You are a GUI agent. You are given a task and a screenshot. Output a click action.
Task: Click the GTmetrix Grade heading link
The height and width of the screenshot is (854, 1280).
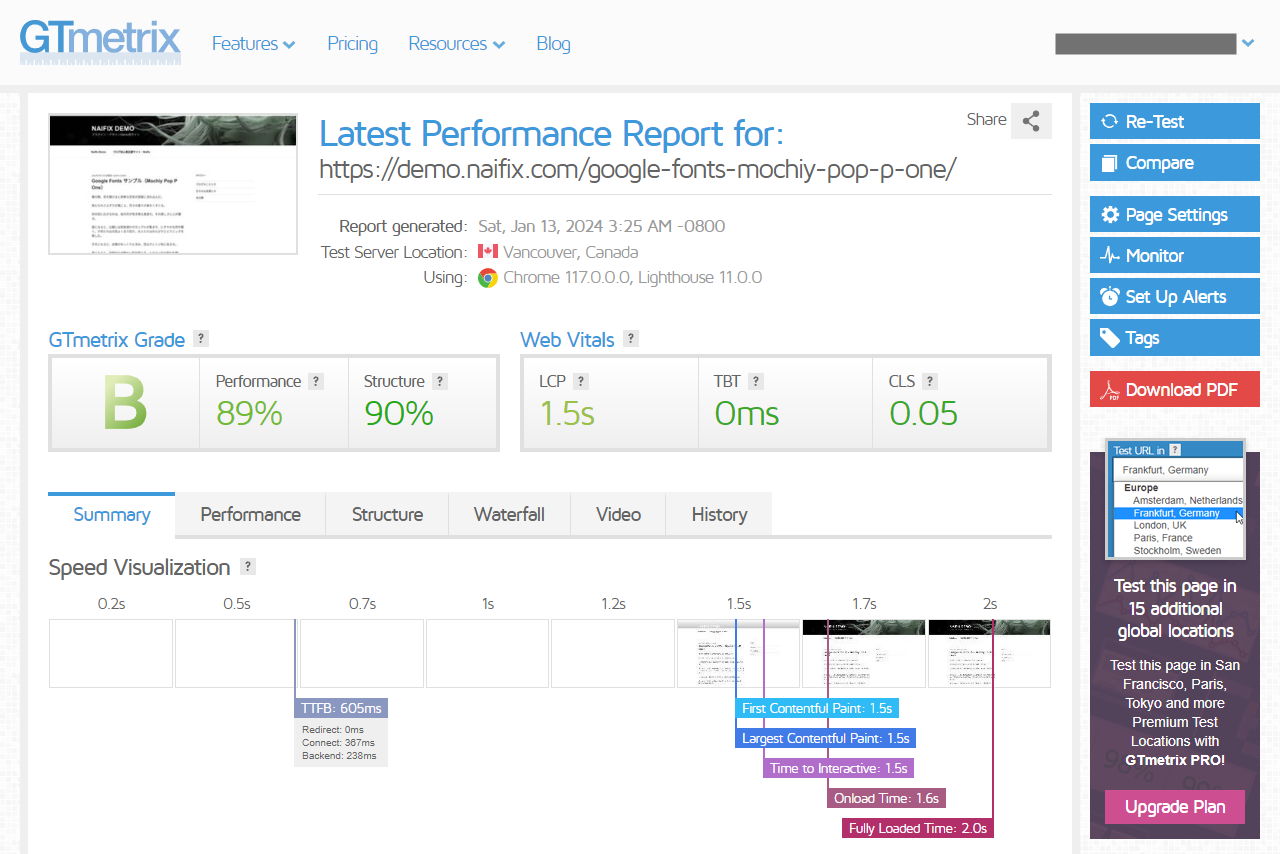pyautogui.click(x=117, y=339)
